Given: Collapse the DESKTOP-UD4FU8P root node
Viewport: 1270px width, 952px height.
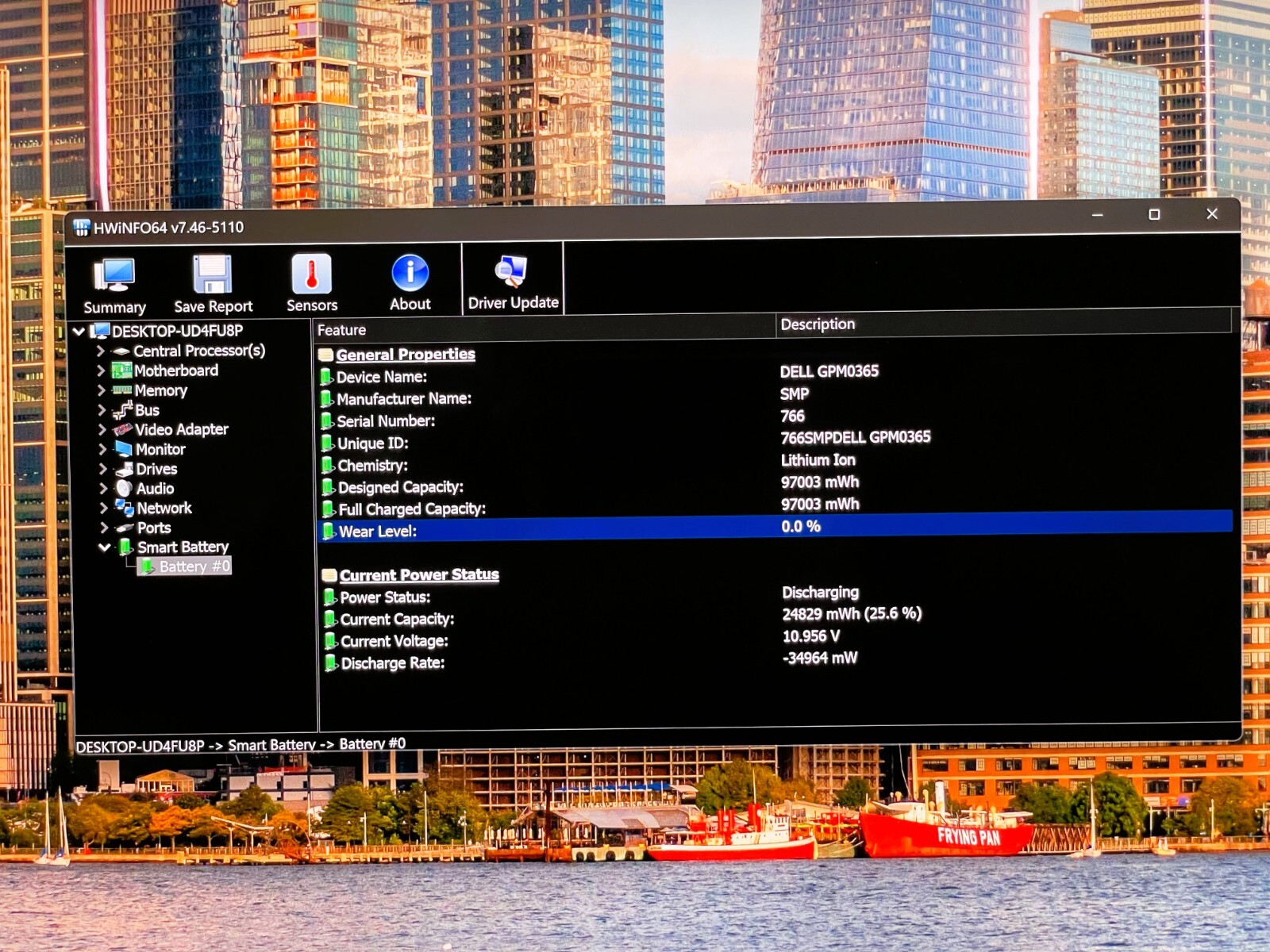Looking at the screenshot, I should [79, 332].
